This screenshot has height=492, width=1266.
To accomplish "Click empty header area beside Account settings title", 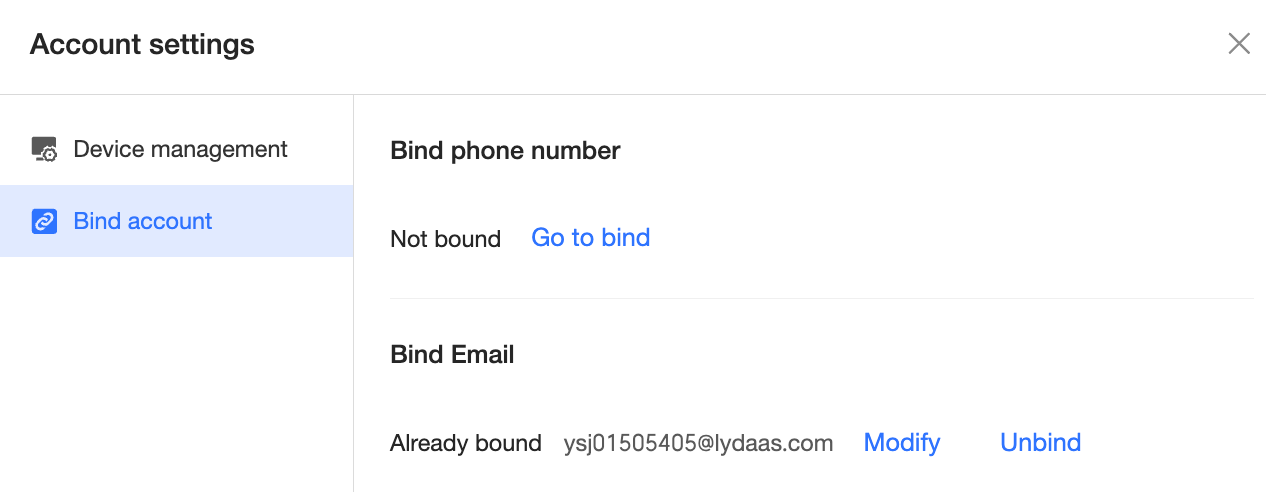I will (x=740, y=45).
